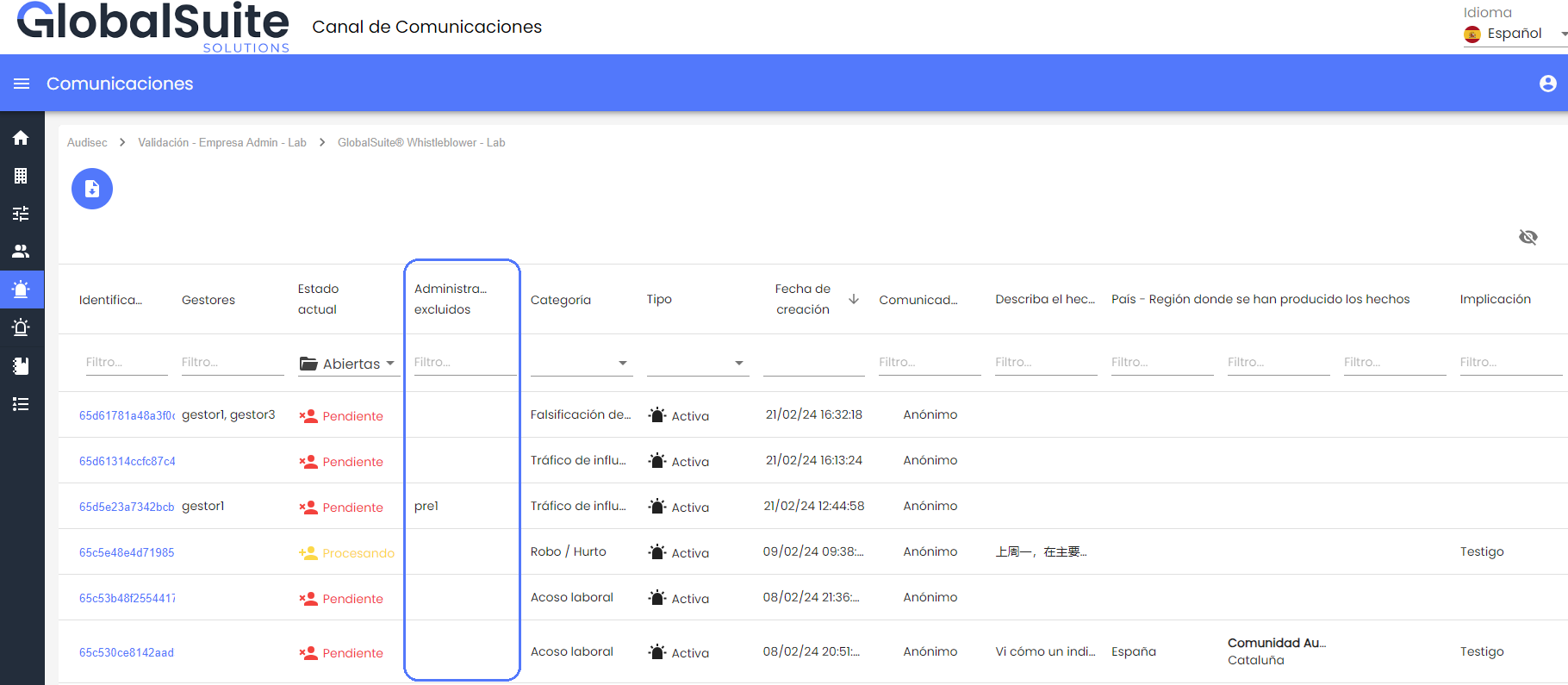The image size is (1568, 685).
Task: Click the Identificador filter input field
Action: [126, 363]
